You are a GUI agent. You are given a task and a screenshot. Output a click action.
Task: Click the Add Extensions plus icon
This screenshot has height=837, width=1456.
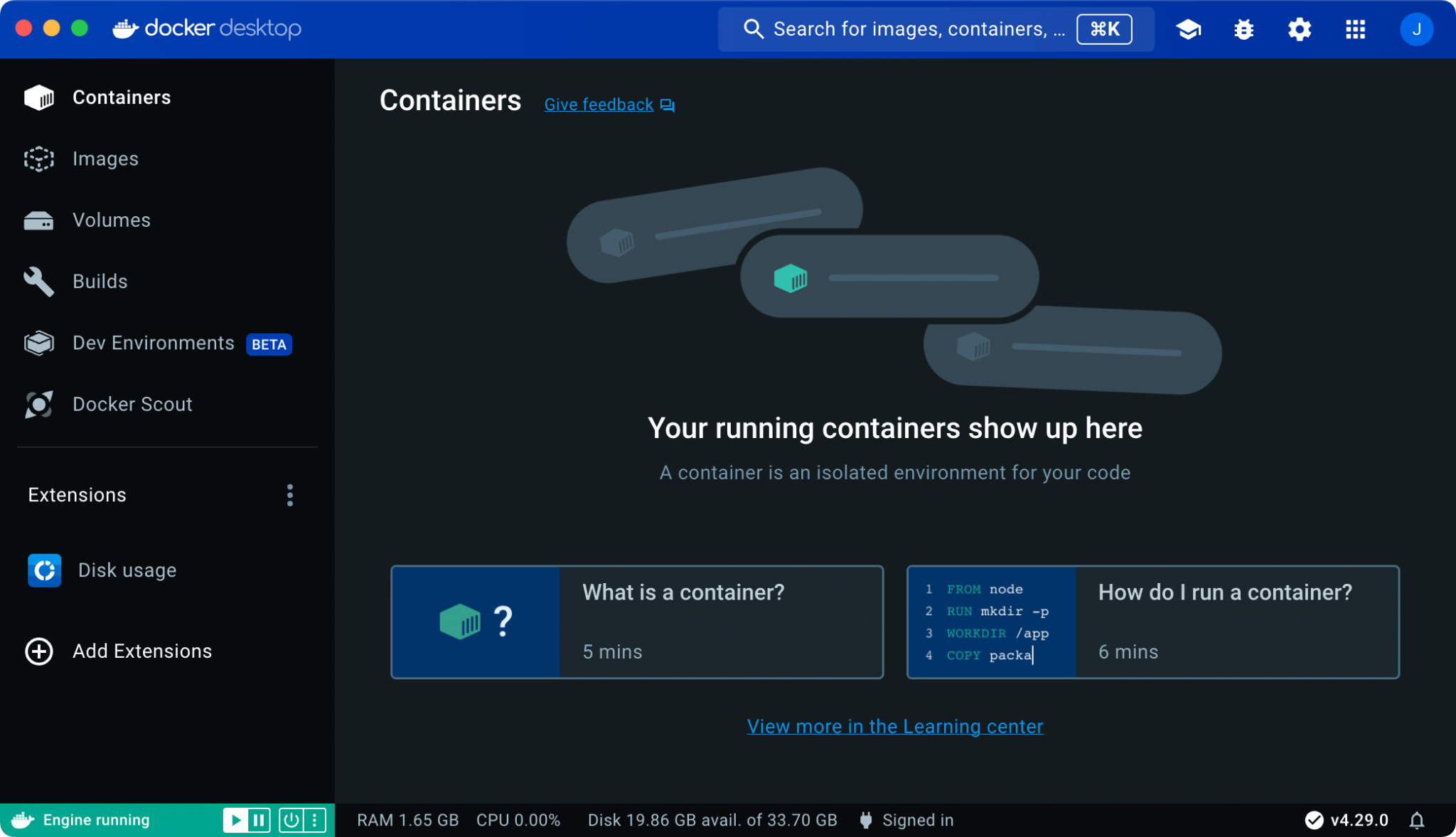pos(39,651)
